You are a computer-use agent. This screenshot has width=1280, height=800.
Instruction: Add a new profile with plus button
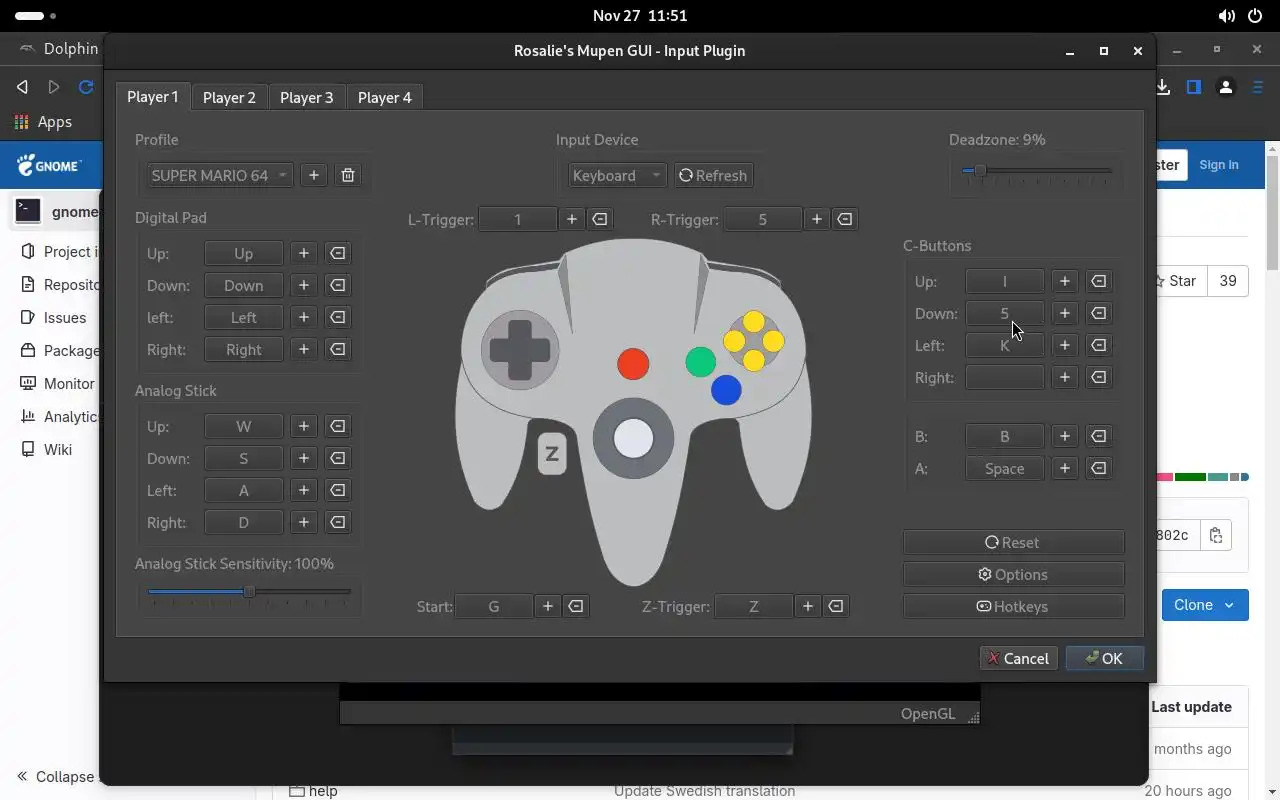pos(314,175)
